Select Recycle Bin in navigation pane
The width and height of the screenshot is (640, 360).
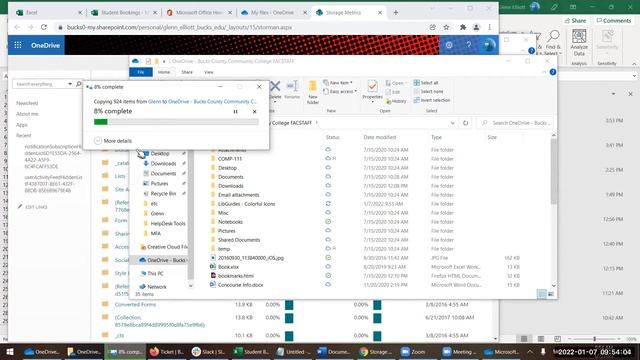[x=163, y=193]
